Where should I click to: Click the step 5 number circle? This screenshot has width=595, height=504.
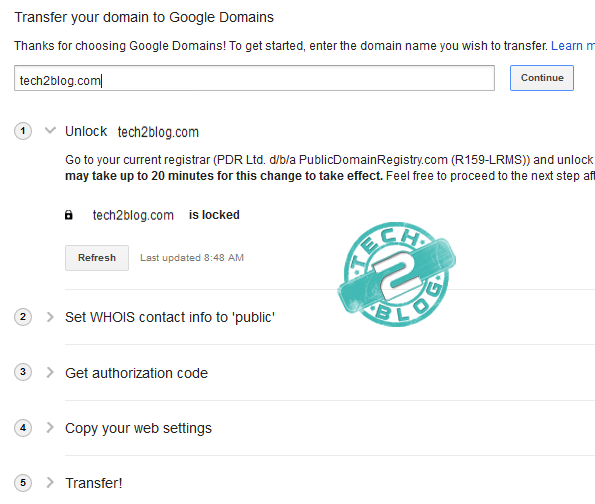point(23,483)
